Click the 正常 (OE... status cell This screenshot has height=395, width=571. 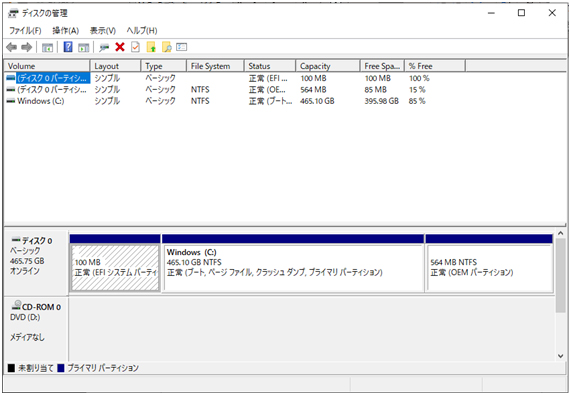pyautogui.click(x=267, y=90)
